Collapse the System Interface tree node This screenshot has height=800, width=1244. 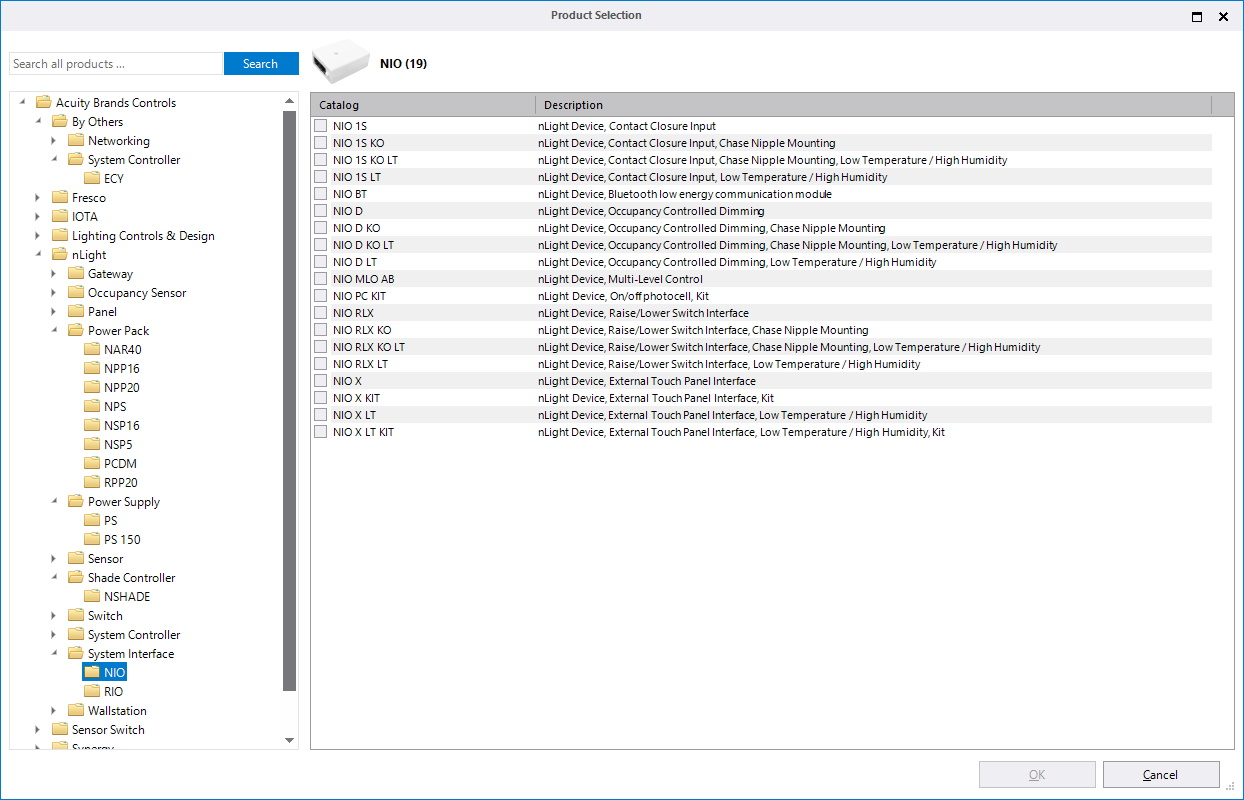tap(54, 654)
